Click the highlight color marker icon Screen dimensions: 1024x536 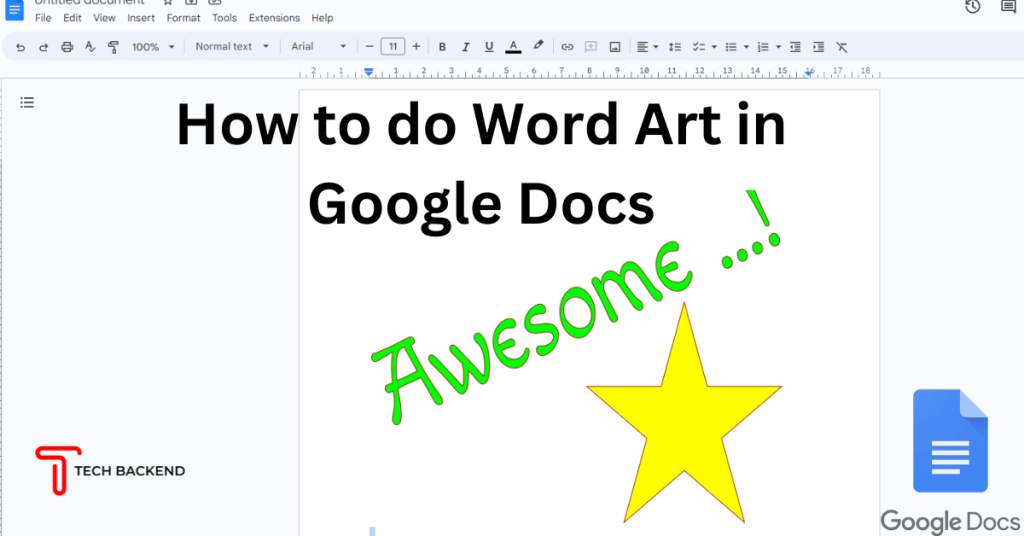point(538,46)
